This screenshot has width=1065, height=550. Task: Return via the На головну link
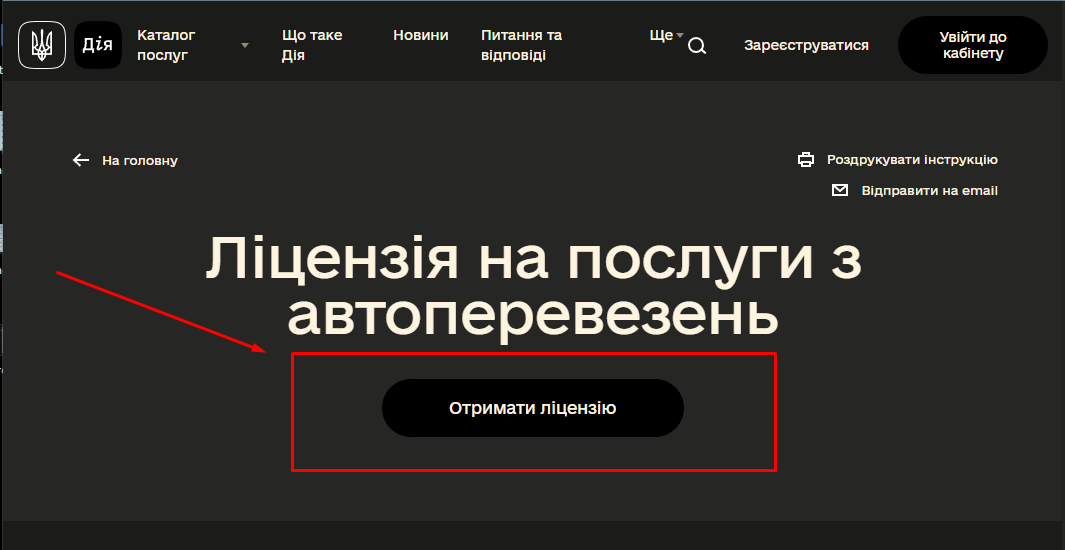139,160
